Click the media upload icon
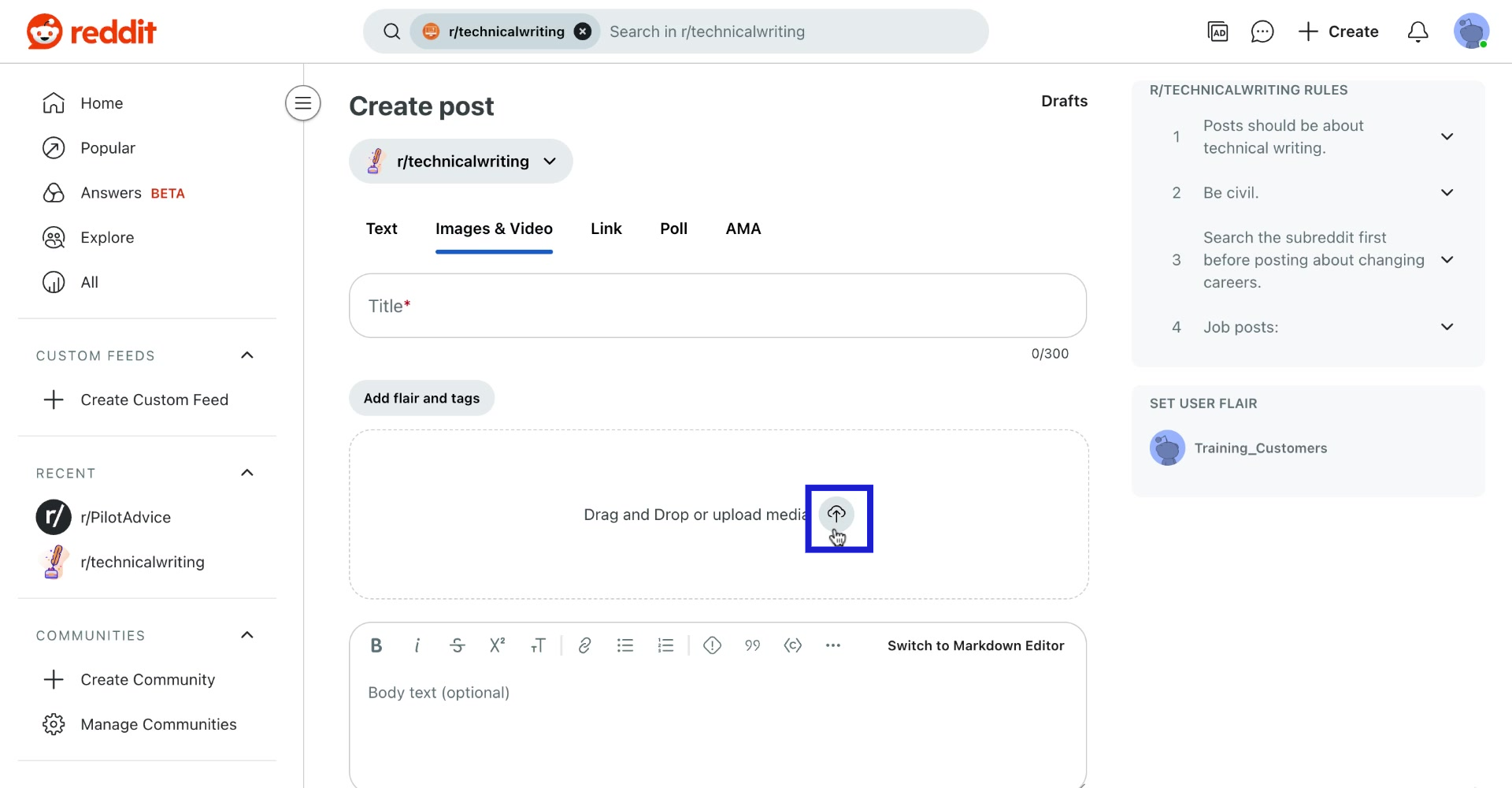This screenshot has width=1512, height=788. (837, 514)
